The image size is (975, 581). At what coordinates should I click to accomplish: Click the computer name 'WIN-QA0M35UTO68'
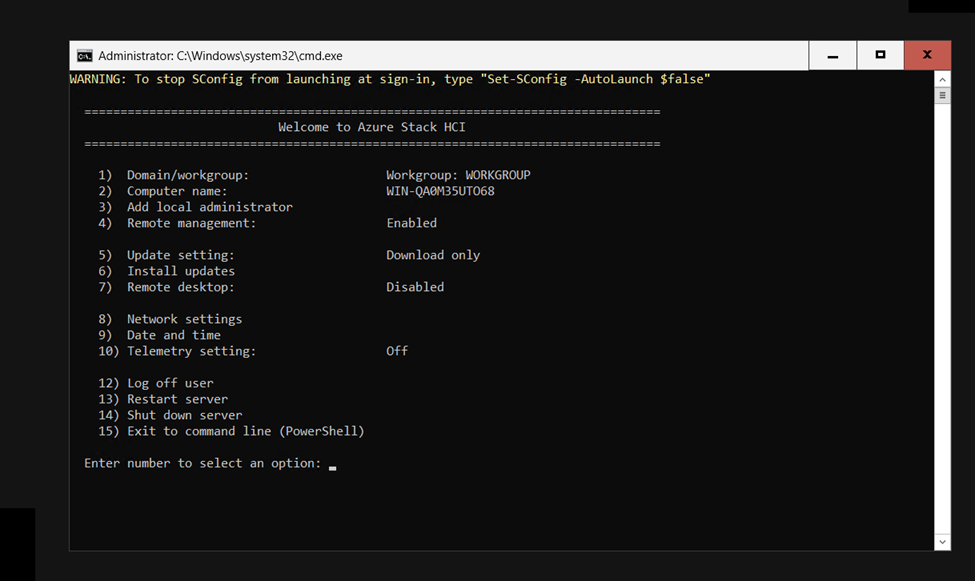point(440,192)
